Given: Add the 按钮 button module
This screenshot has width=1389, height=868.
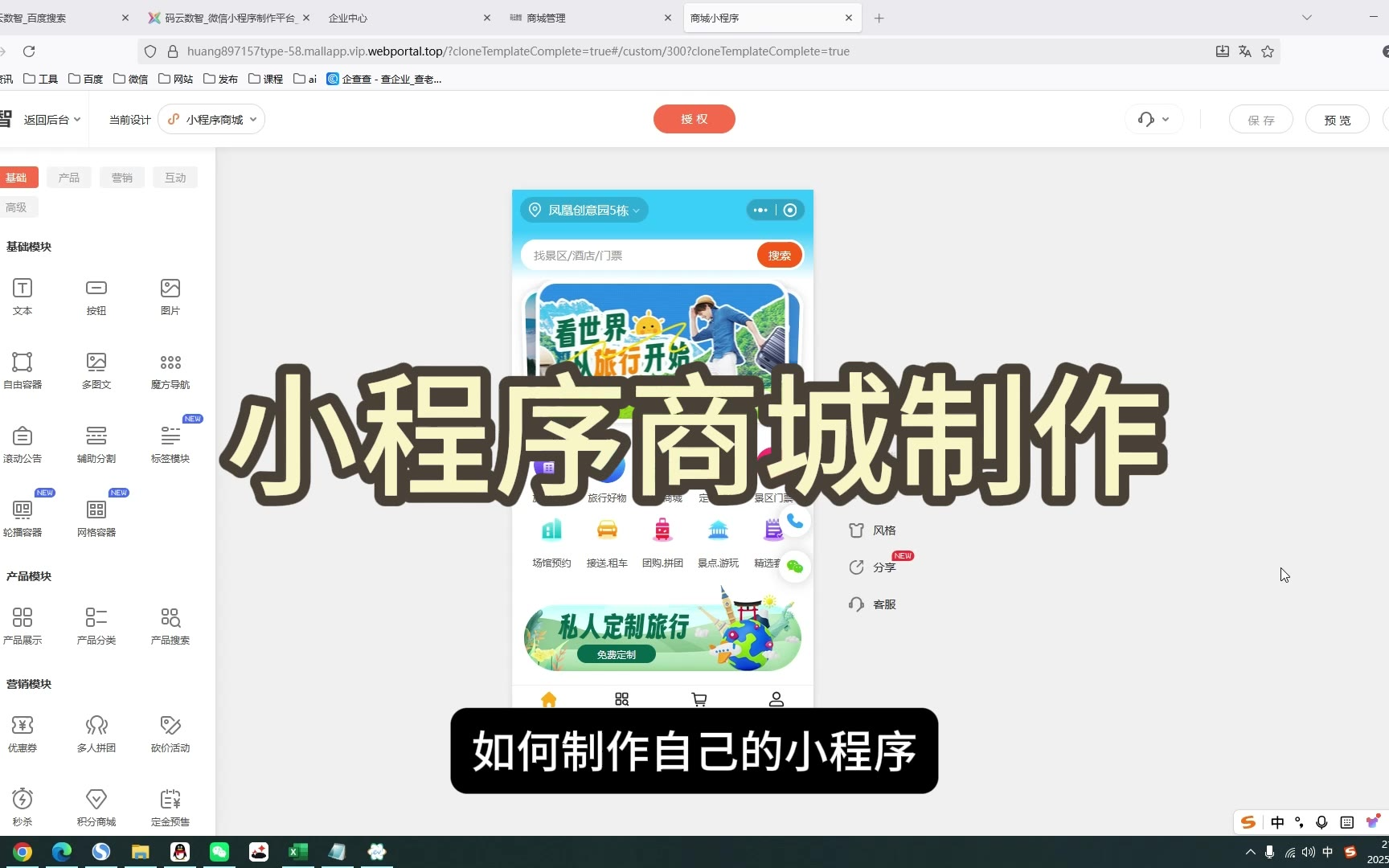Looking at the screenshot, I should pos(96,296).
